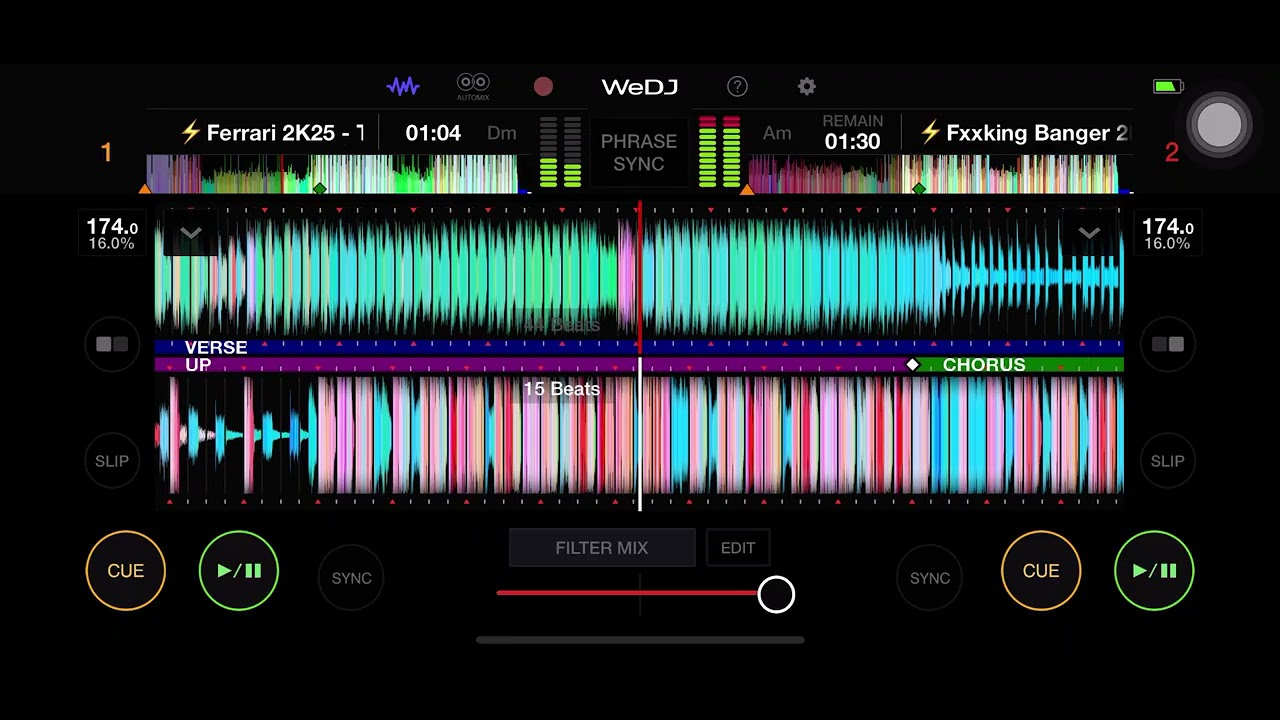This screenshot has height=720, width=1280.
Task: Toggle deck 1 time display 01:04
Action: 433,133
